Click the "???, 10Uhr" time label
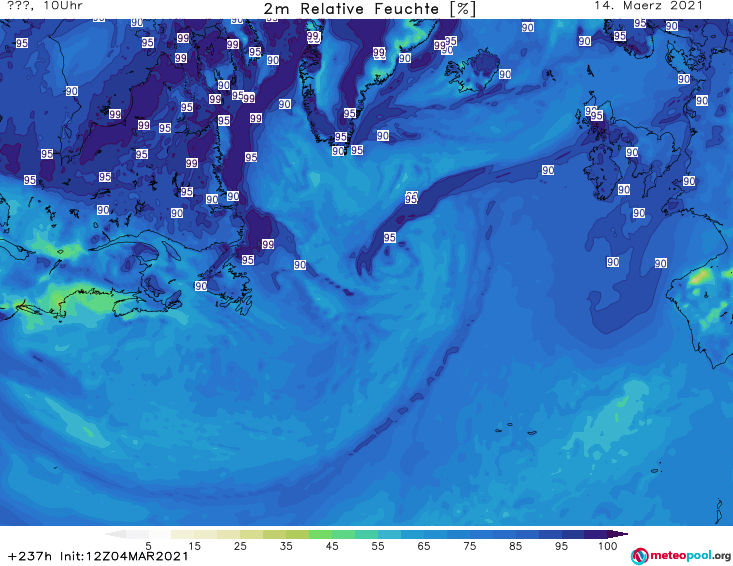This screenshot has height=566, width=733. point(45,6)
